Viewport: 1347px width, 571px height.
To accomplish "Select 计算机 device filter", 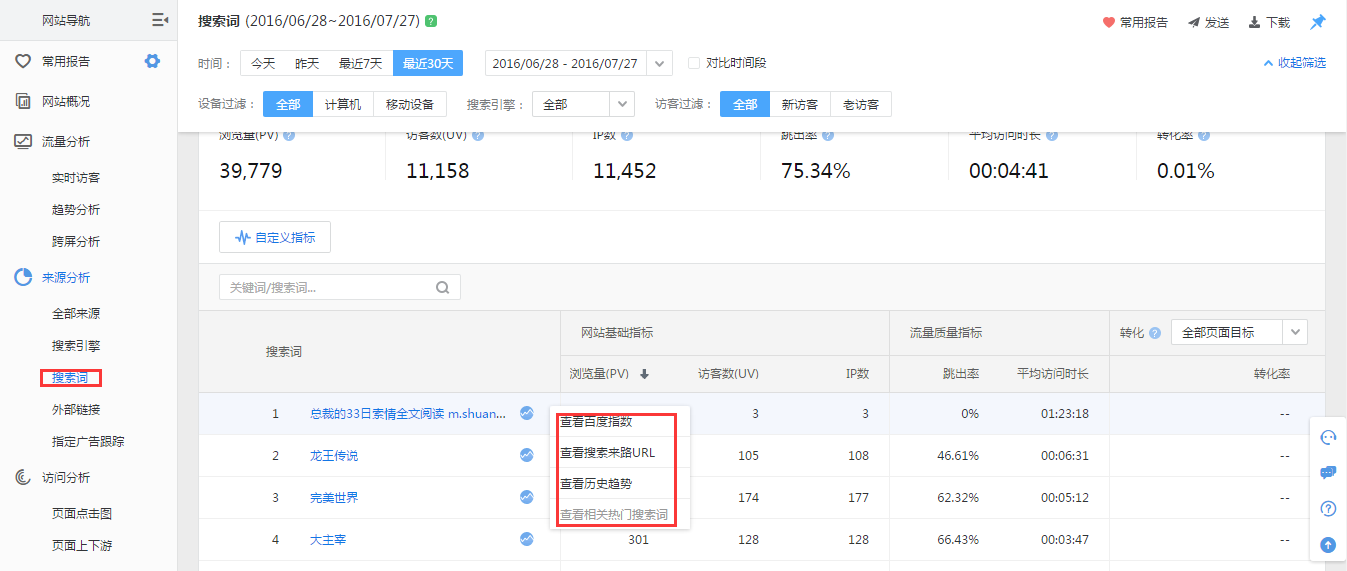I will (x=343, y=104).
